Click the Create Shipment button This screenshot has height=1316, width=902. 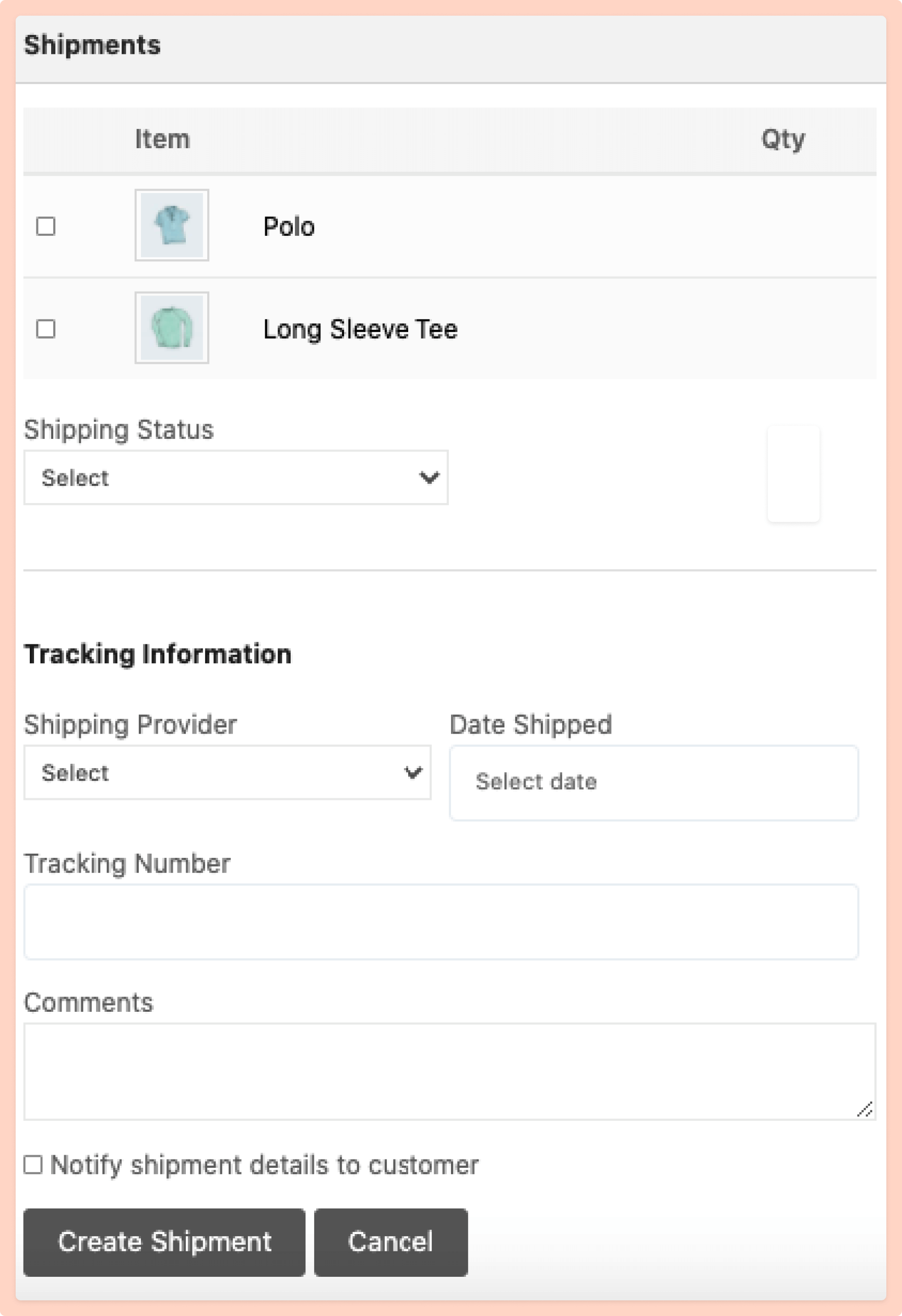tap(164, 1242)
